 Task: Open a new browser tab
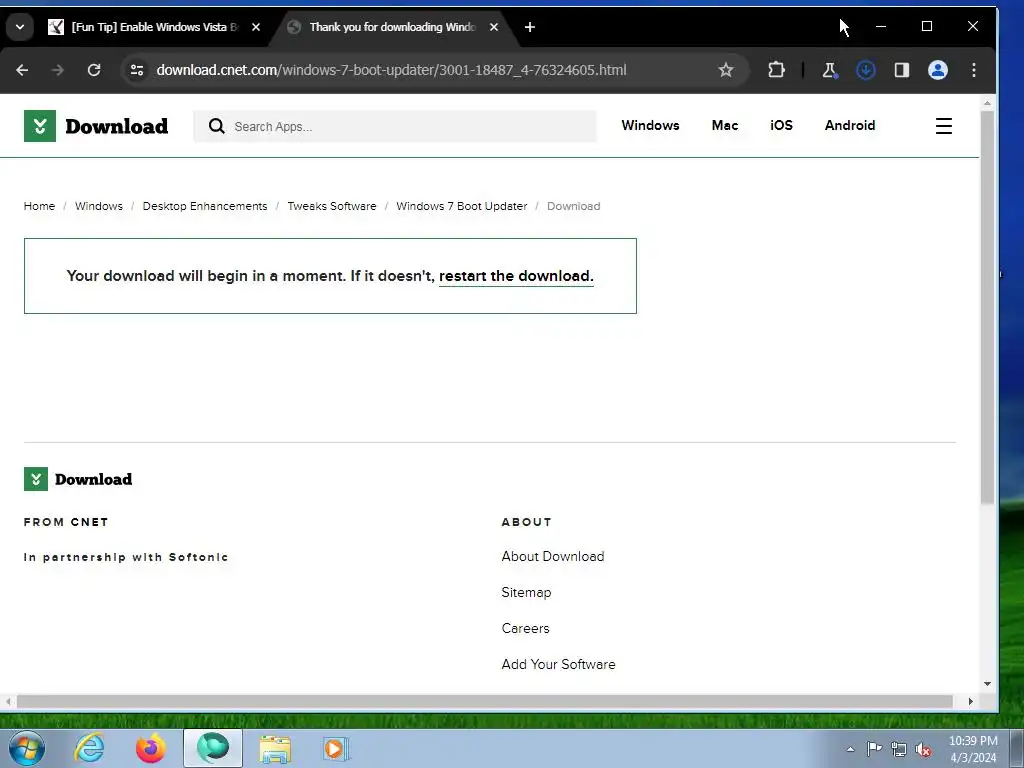pos(530,27)
